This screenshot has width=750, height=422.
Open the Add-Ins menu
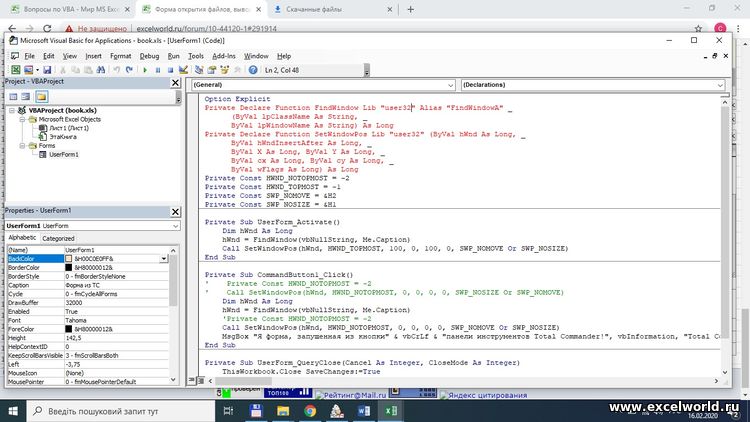[224, 56]
